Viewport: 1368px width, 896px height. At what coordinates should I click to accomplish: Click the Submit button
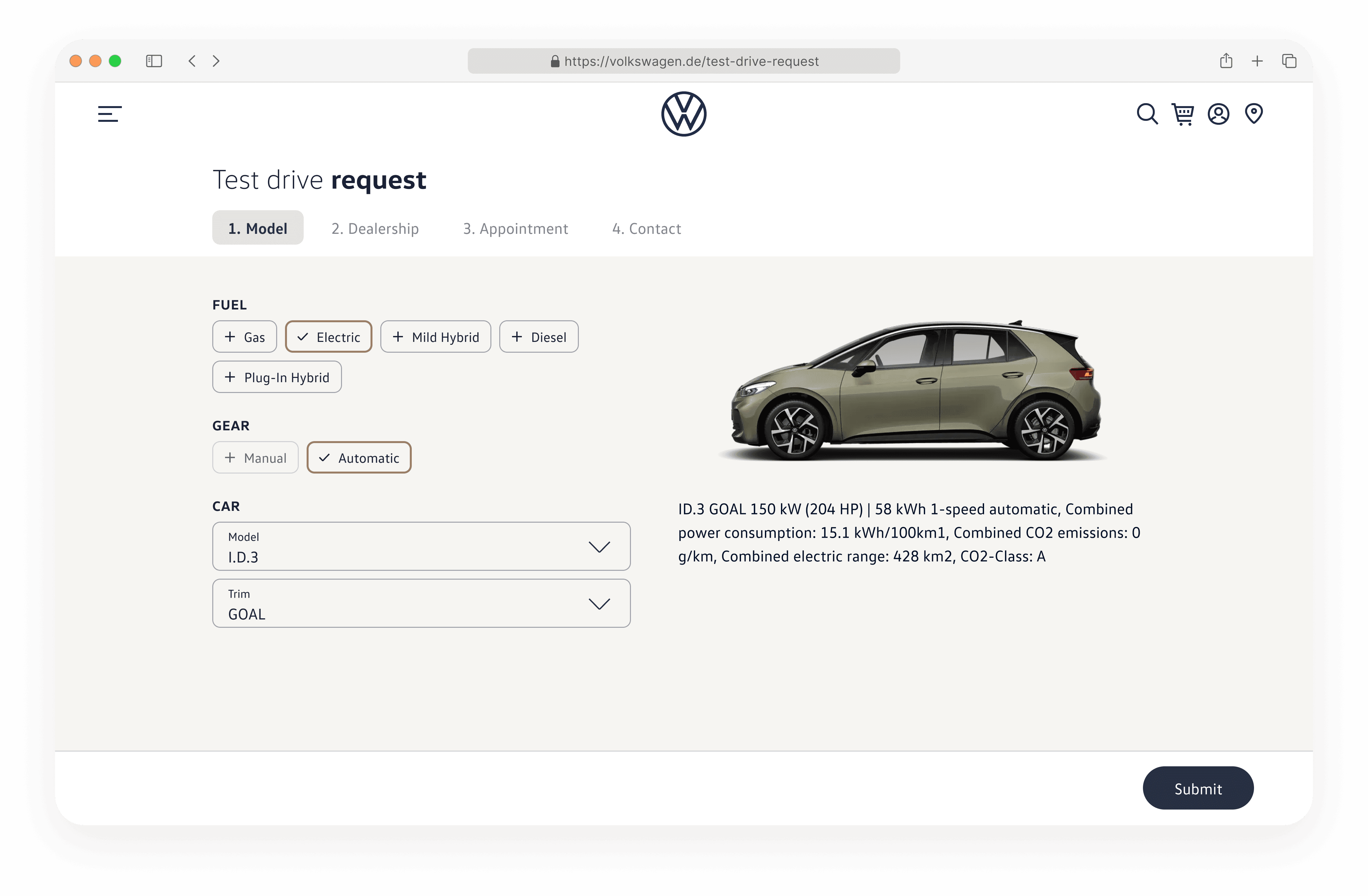[x=1198, y=788]
